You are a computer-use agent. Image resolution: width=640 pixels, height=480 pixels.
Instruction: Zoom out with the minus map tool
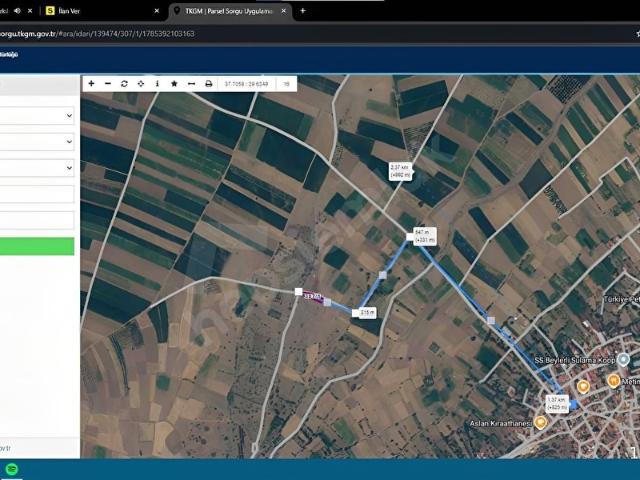click(108, 84)
